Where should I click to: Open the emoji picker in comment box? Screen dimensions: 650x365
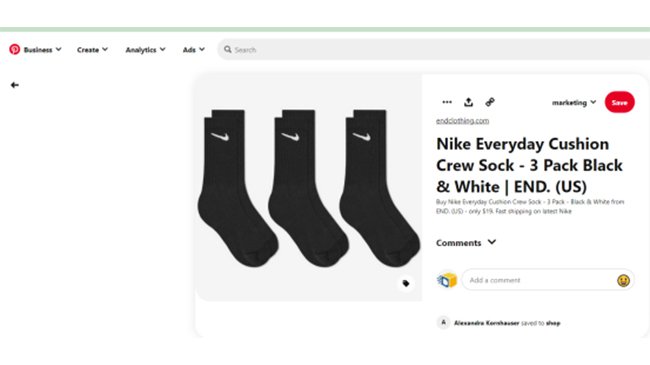tap(623, 281)
